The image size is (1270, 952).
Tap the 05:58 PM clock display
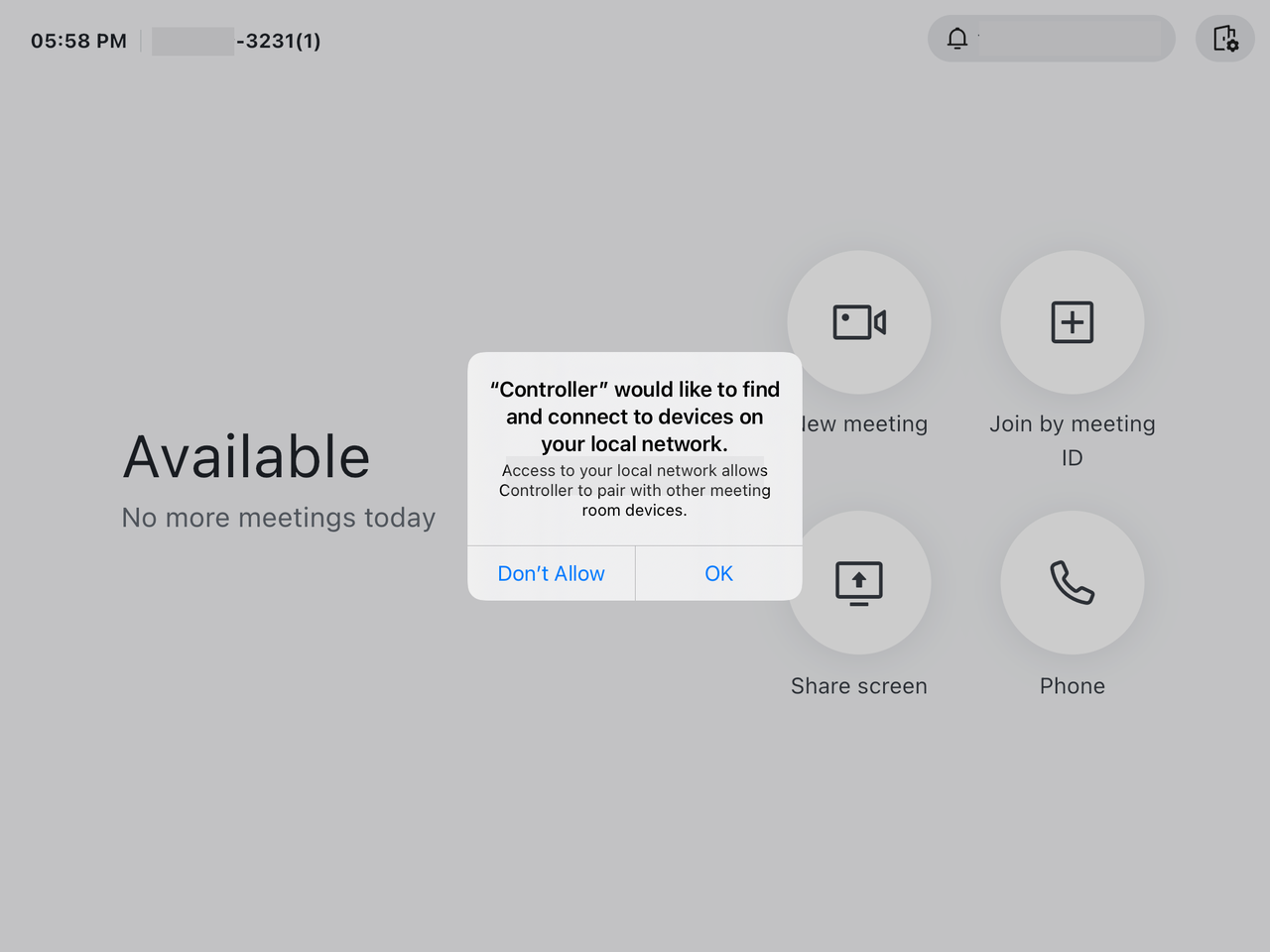click(x=78, y=41)
